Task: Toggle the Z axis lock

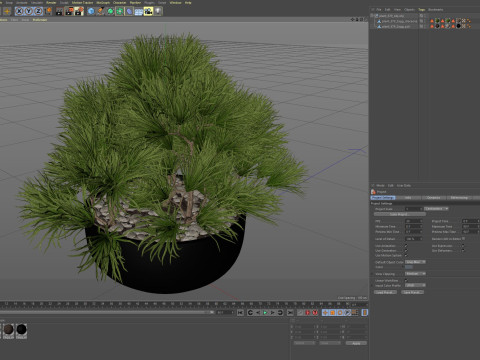Action: click(38, 11)
